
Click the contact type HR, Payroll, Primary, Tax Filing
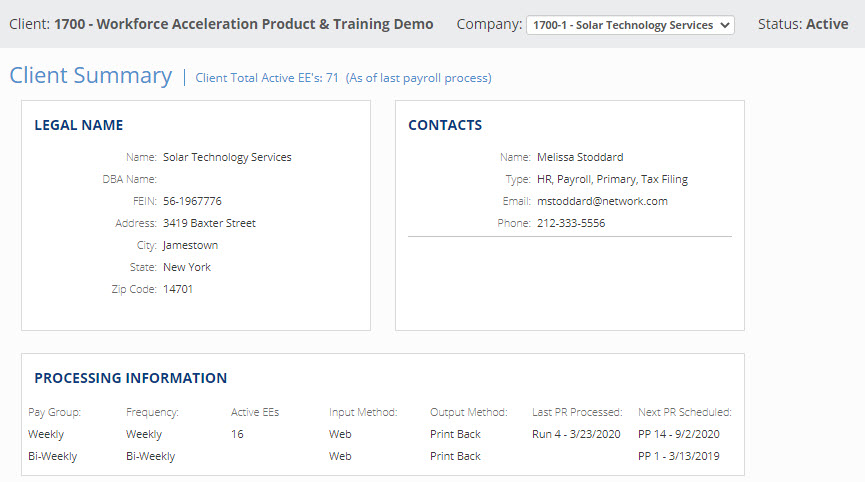[612, 179]
